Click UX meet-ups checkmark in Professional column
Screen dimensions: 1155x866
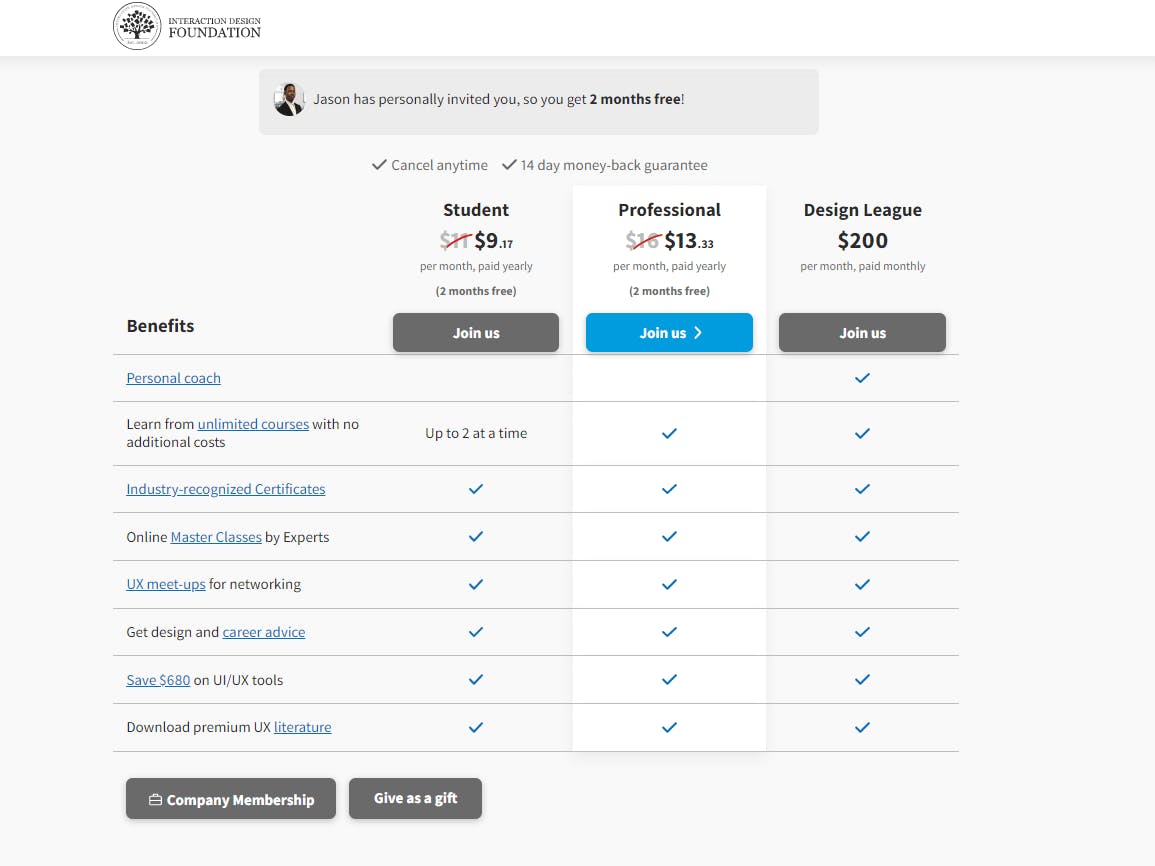pyautogui.click(x=669, y=584)
